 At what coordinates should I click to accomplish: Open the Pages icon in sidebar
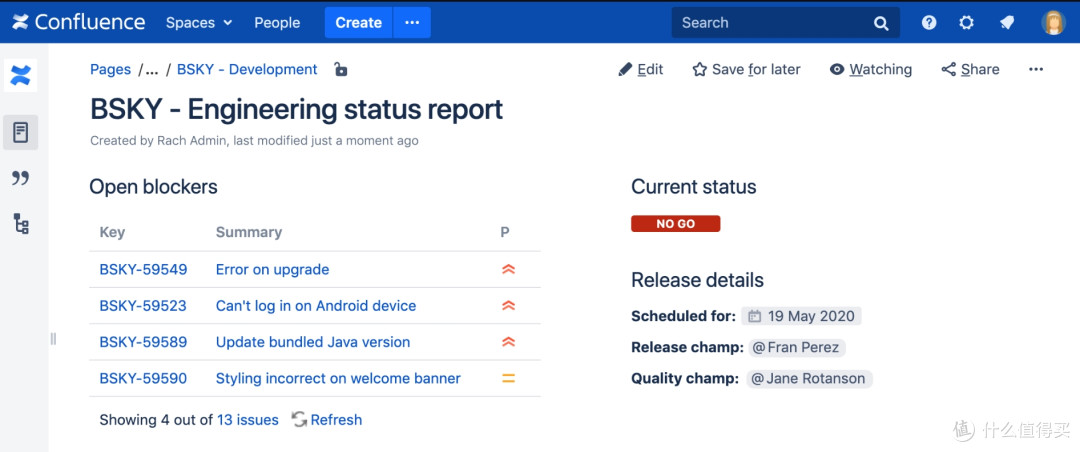click(x=21, y=132)
